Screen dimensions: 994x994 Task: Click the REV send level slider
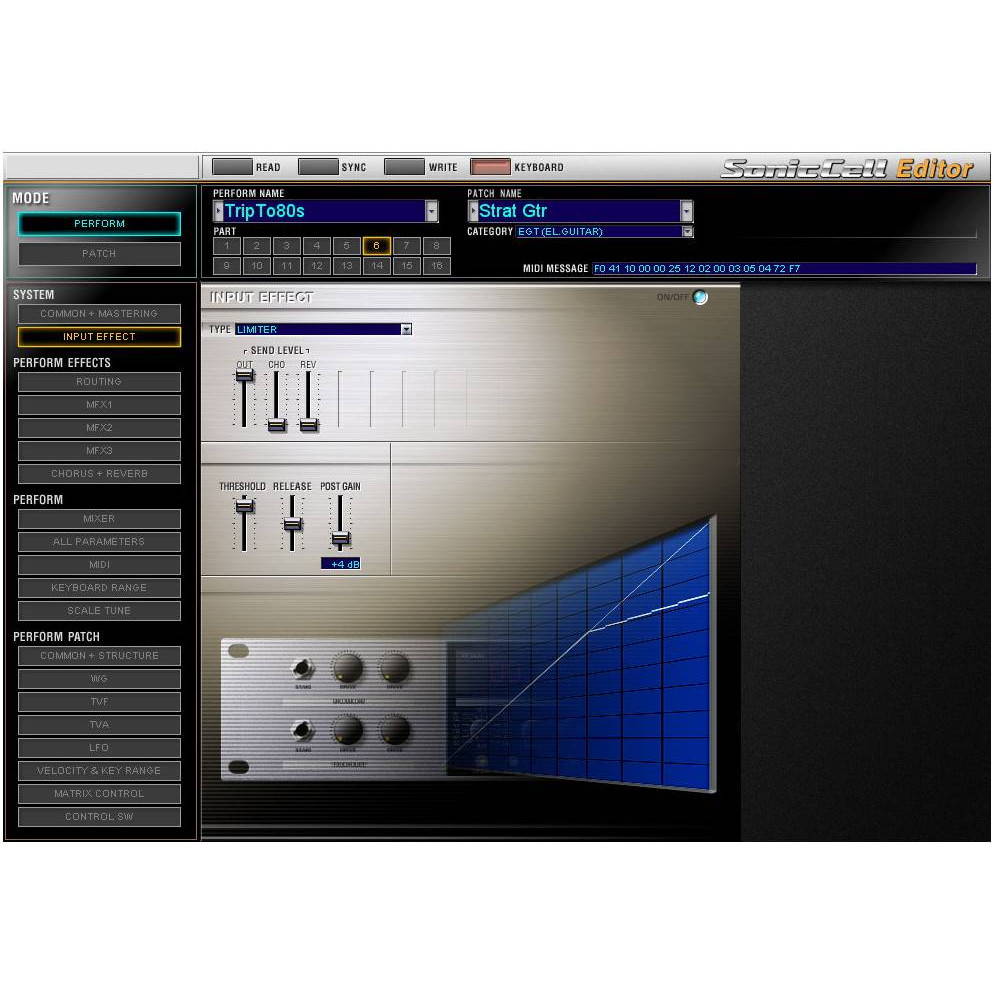point(308,425)
